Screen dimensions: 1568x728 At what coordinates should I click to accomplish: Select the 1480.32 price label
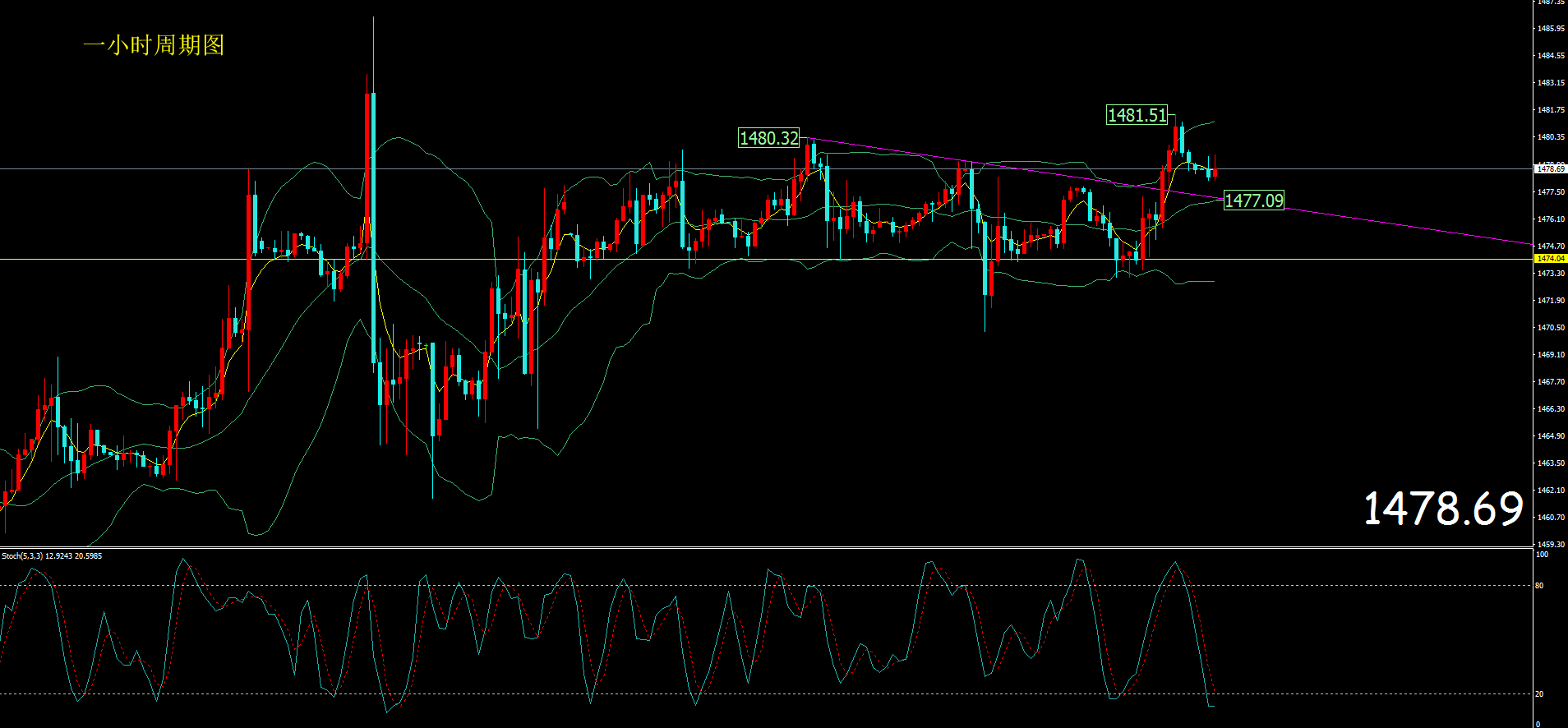click(x=769, y=138)
